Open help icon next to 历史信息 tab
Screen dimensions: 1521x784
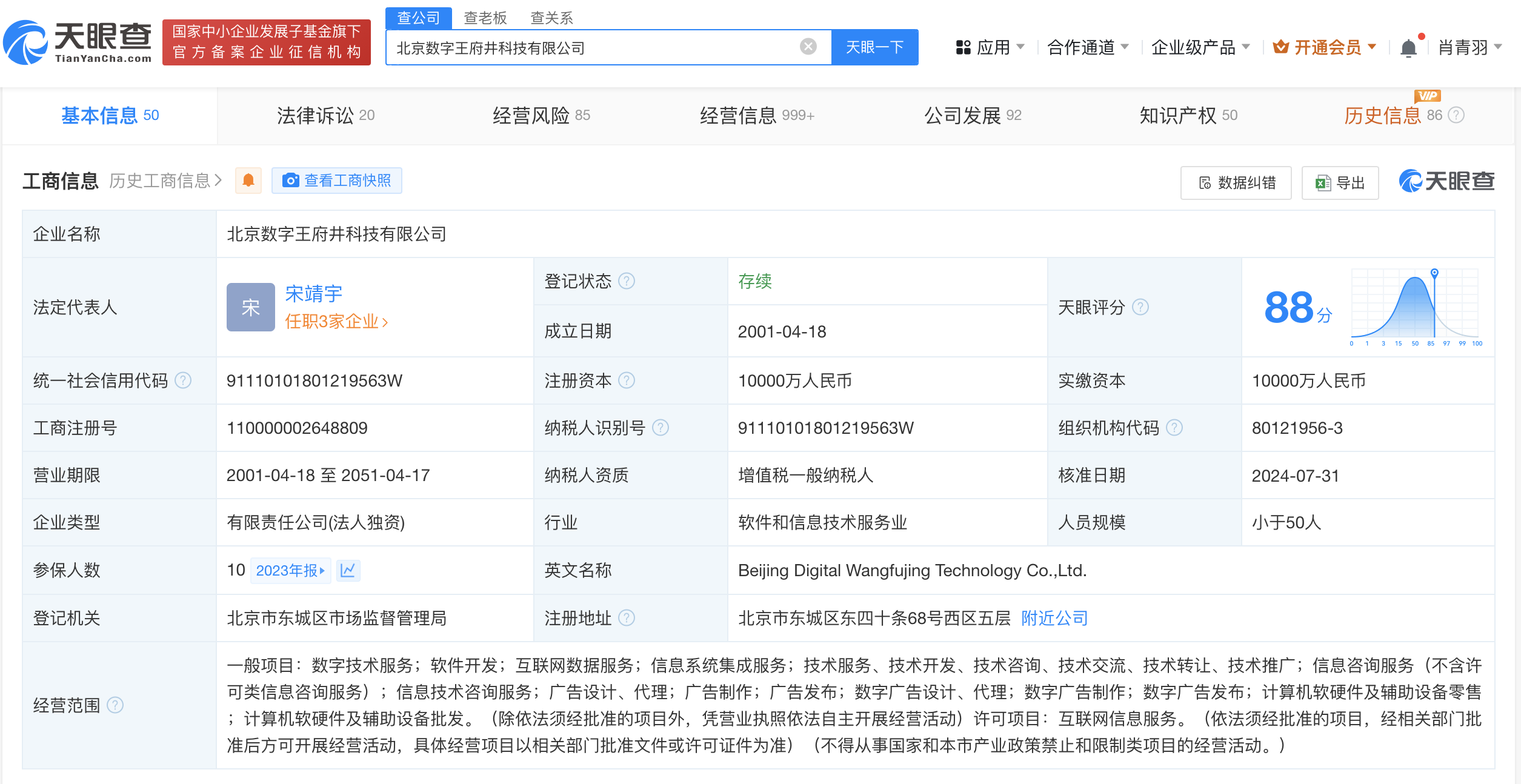click(x=1456, y=115)
